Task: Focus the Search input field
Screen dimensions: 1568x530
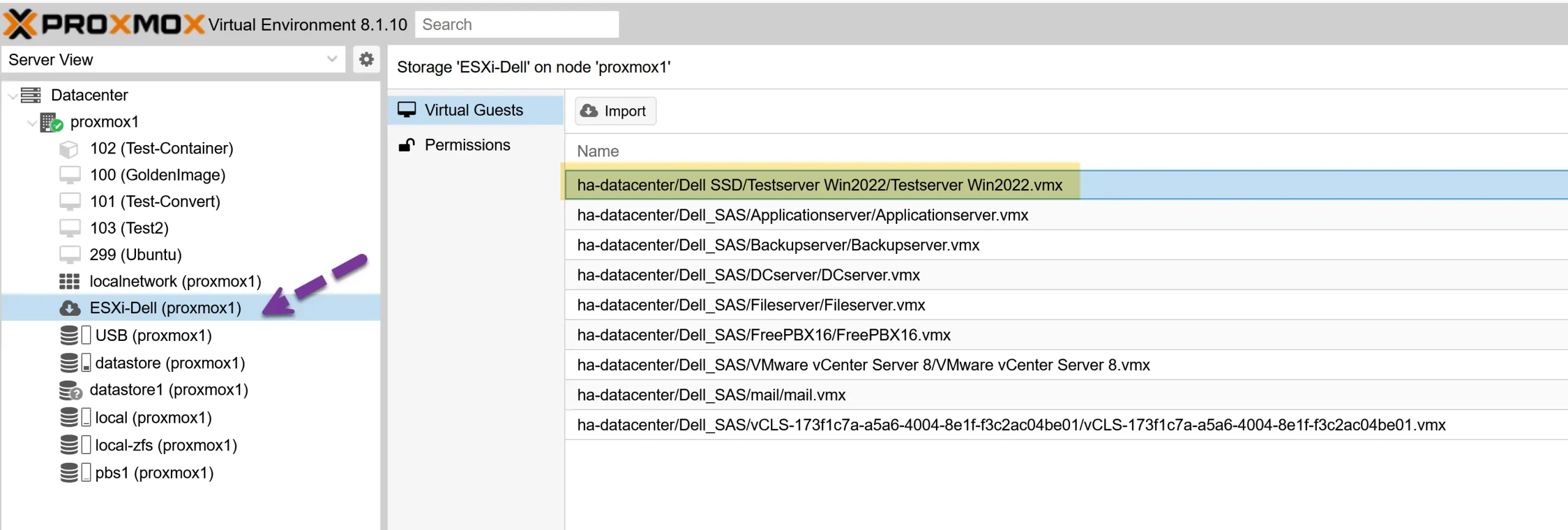Action: (516, 24)
